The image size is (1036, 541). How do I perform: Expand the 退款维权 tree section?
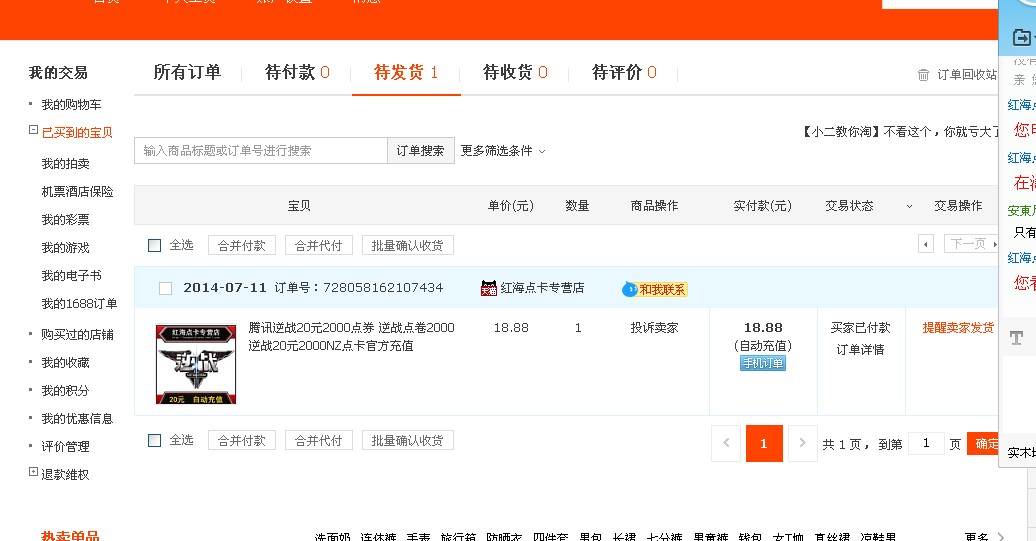(33, 472)
